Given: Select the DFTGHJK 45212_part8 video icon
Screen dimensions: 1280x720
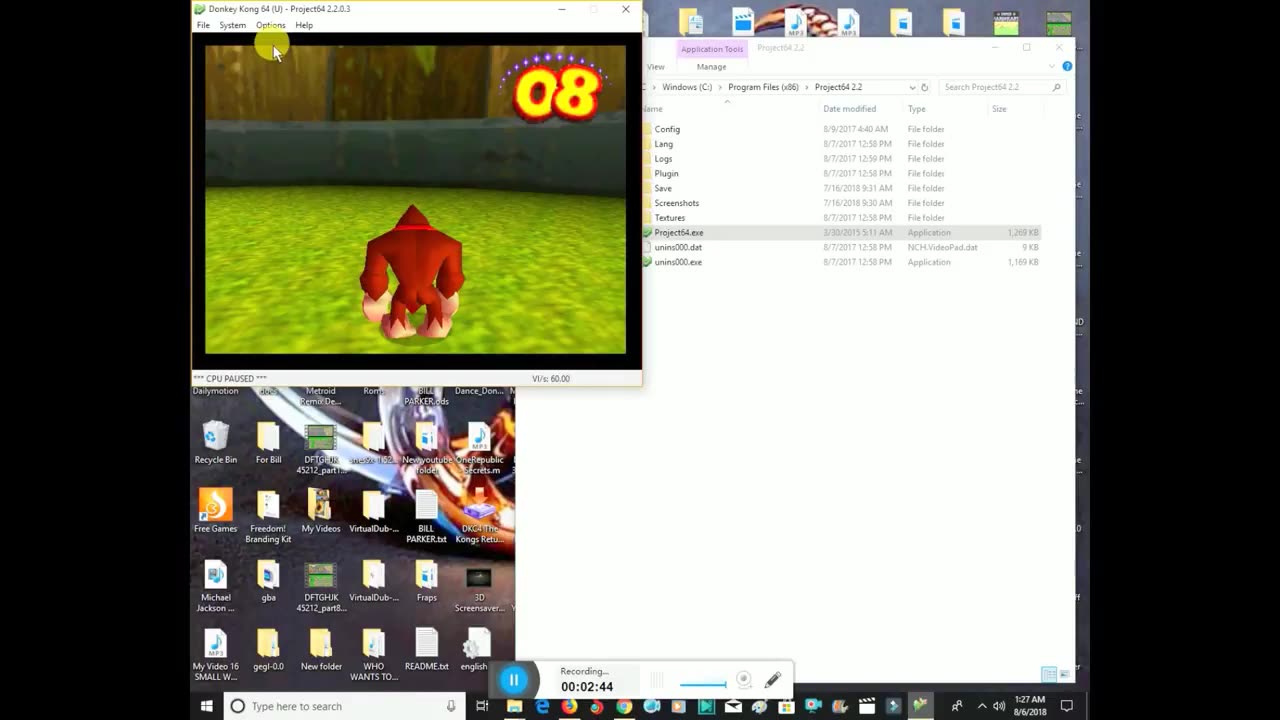Looking at the screenshot, I should coord(321,586).
